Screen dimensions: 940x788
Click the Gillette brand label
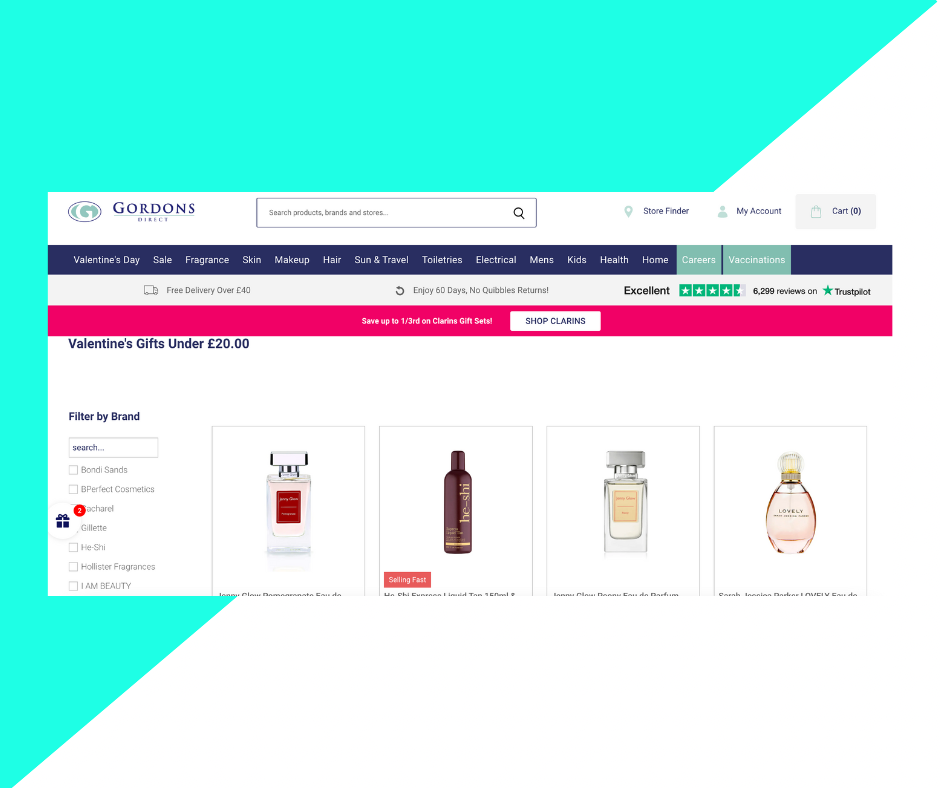pos(94,528)
